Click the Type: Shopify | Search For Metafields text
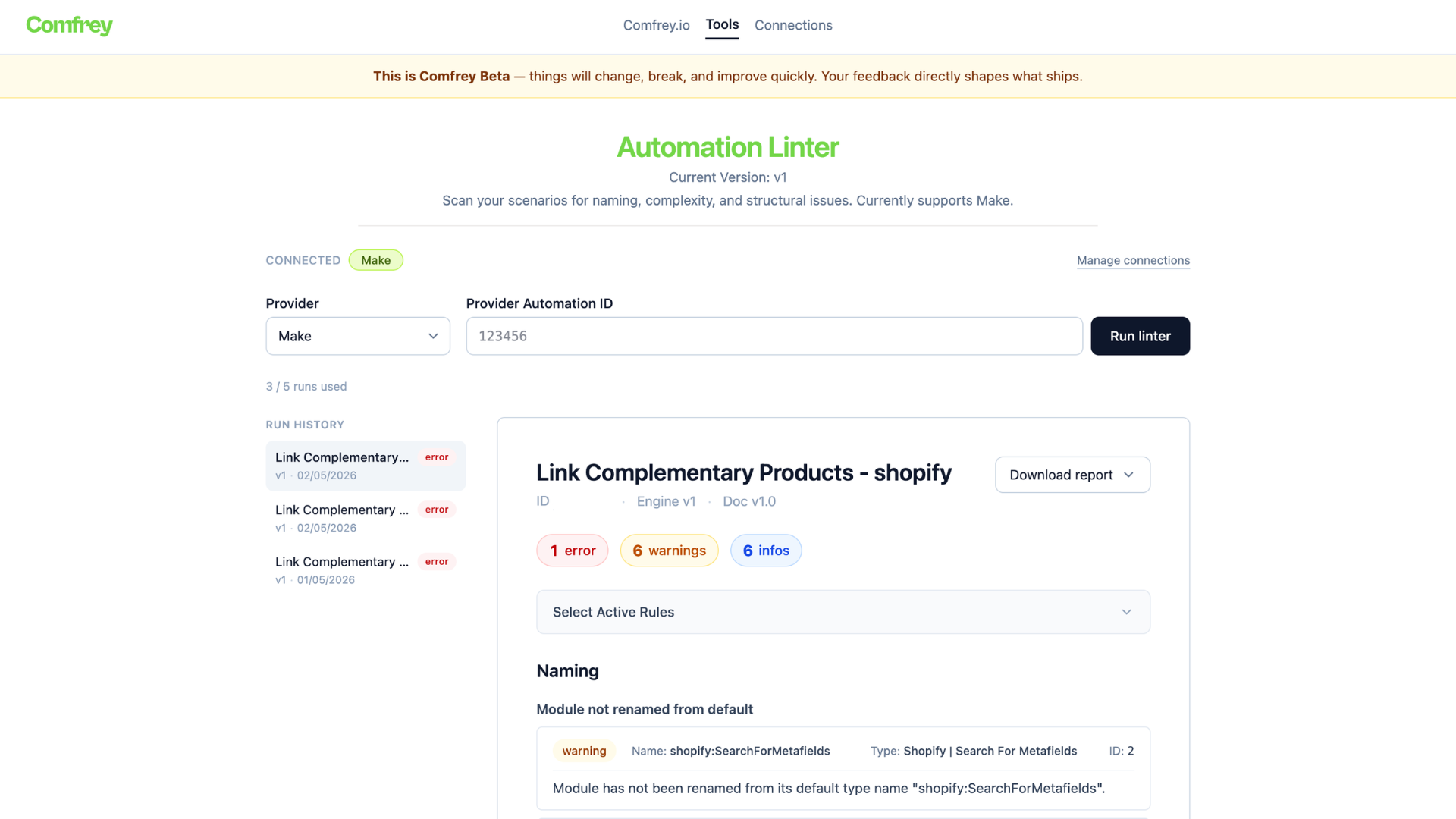This screenshot has height=819, width=1456. pos(974,751)
